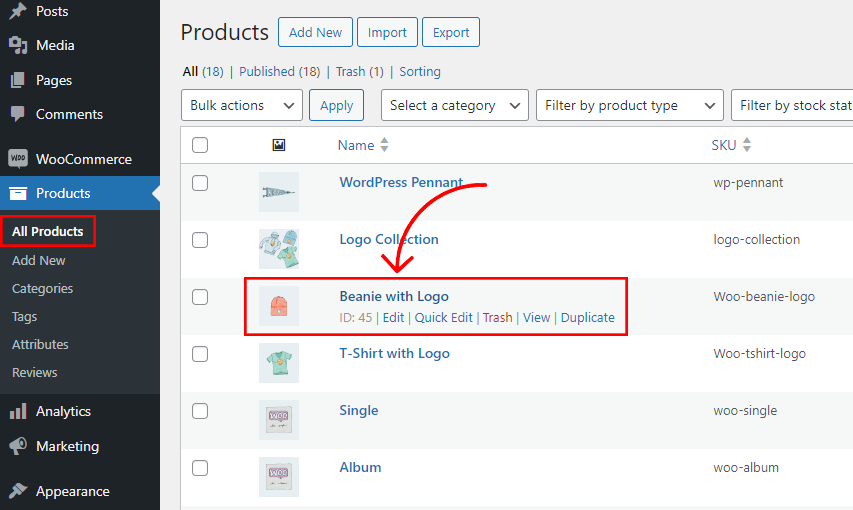Toggle the select-all products checkbox
This screenshot has width=853, height=510.
click(200, 145)
